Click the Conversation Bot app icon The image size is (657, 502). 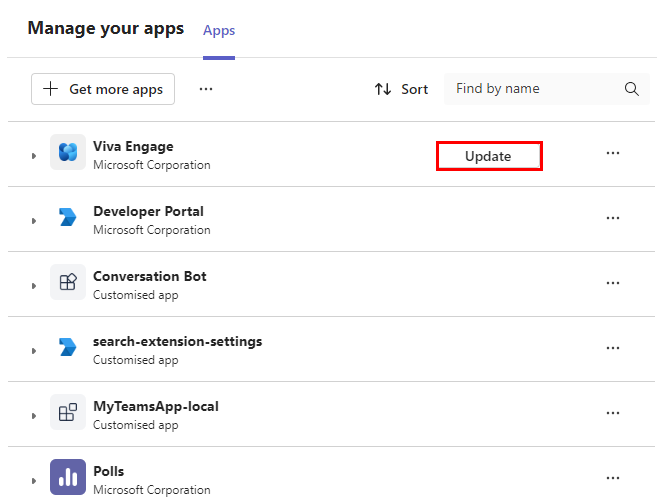[68, 283]
